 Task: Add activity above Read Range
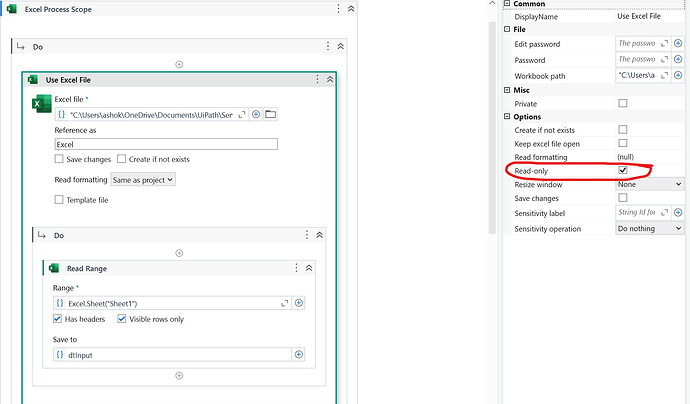179,253
